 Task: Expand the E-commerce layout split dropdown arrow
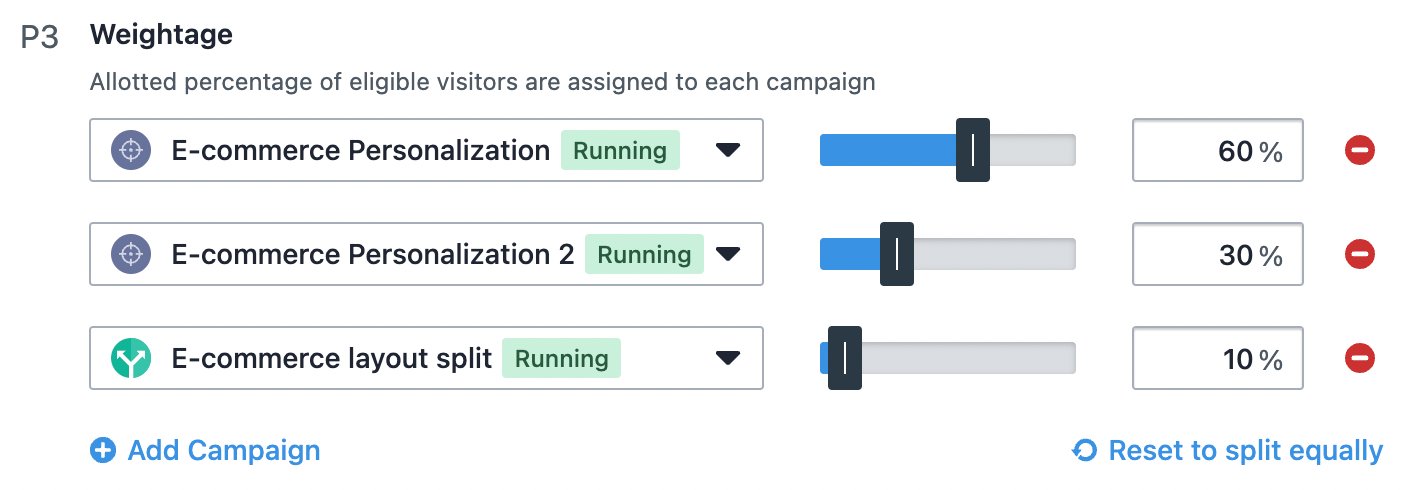[728, 357]
